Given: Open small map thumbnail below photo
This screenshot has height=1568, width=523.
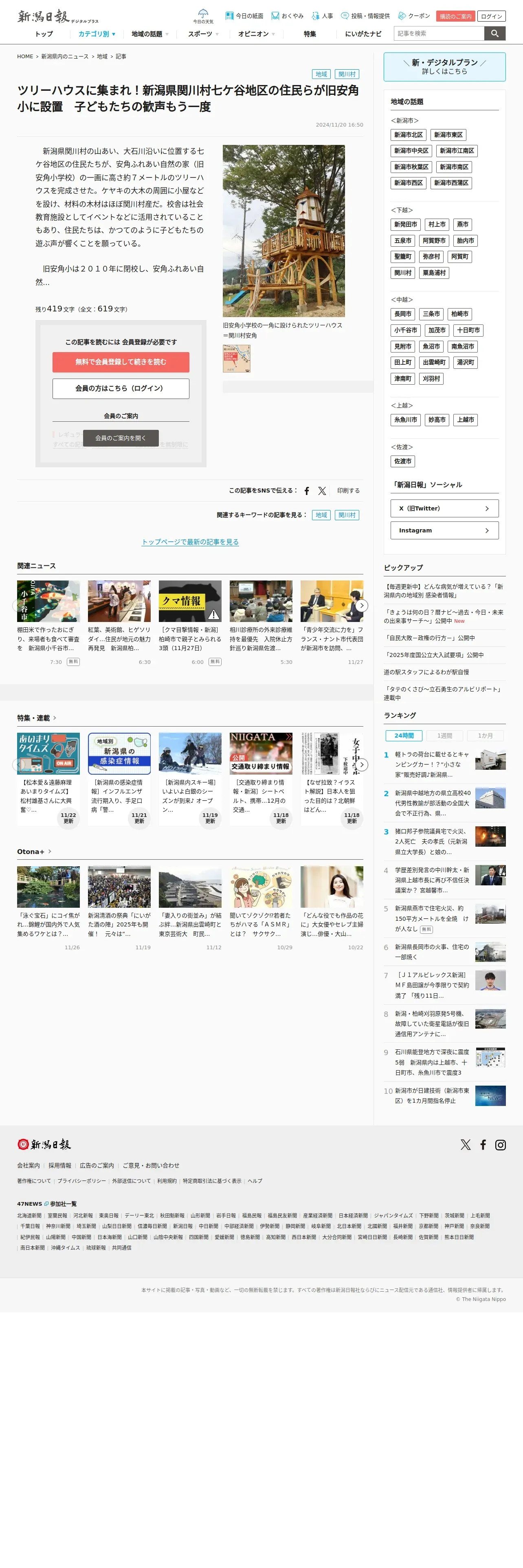Looking at the screenshot, I should pyautogui.click(x=237, y=359).
